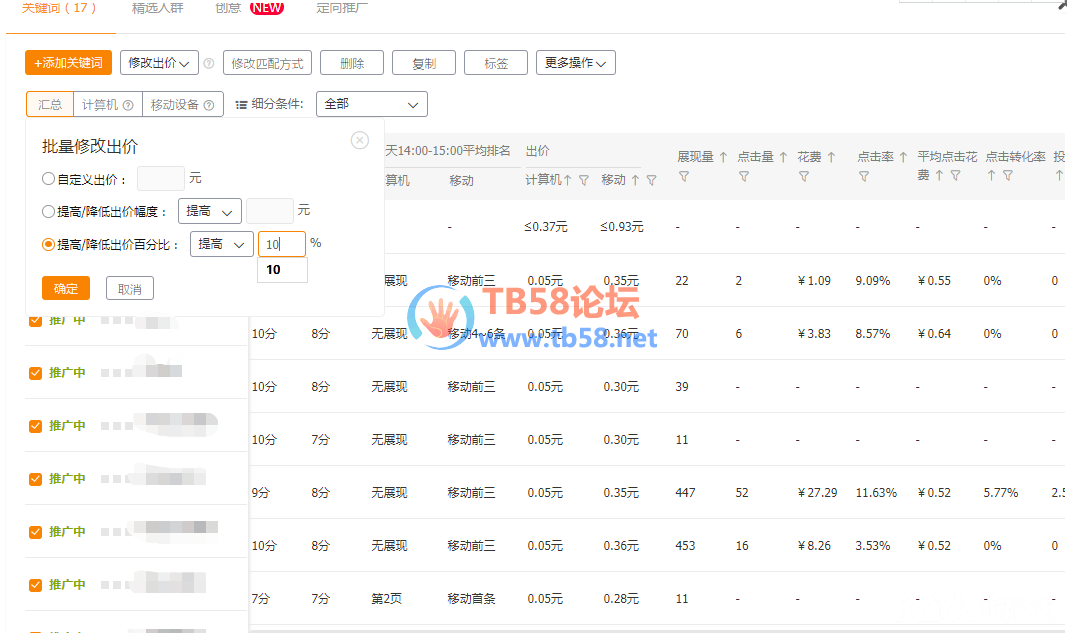The image size is (1067, 635).
Task: Select the 提高/降低出价幅度 radio option
Action: click(48, 212)
